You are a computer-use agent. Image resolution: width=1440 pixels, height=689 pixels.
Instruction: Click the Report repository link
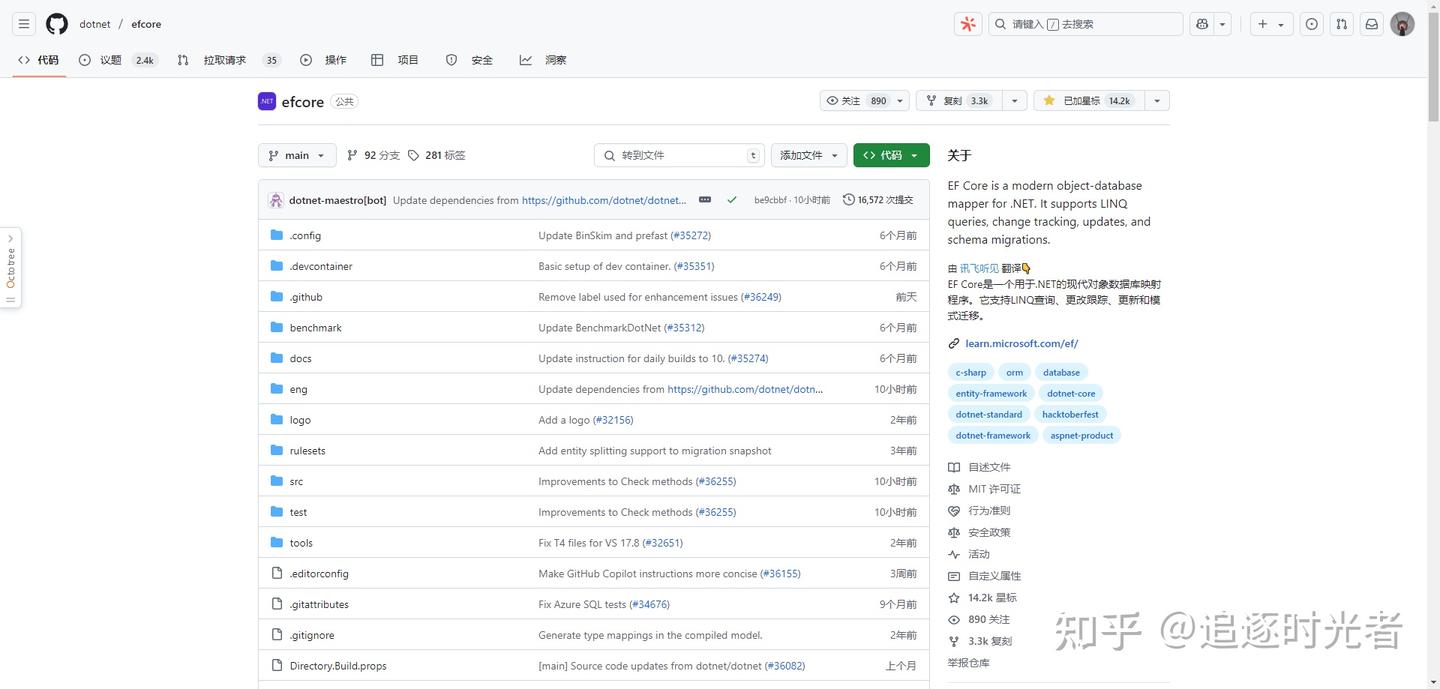[969, 663]
